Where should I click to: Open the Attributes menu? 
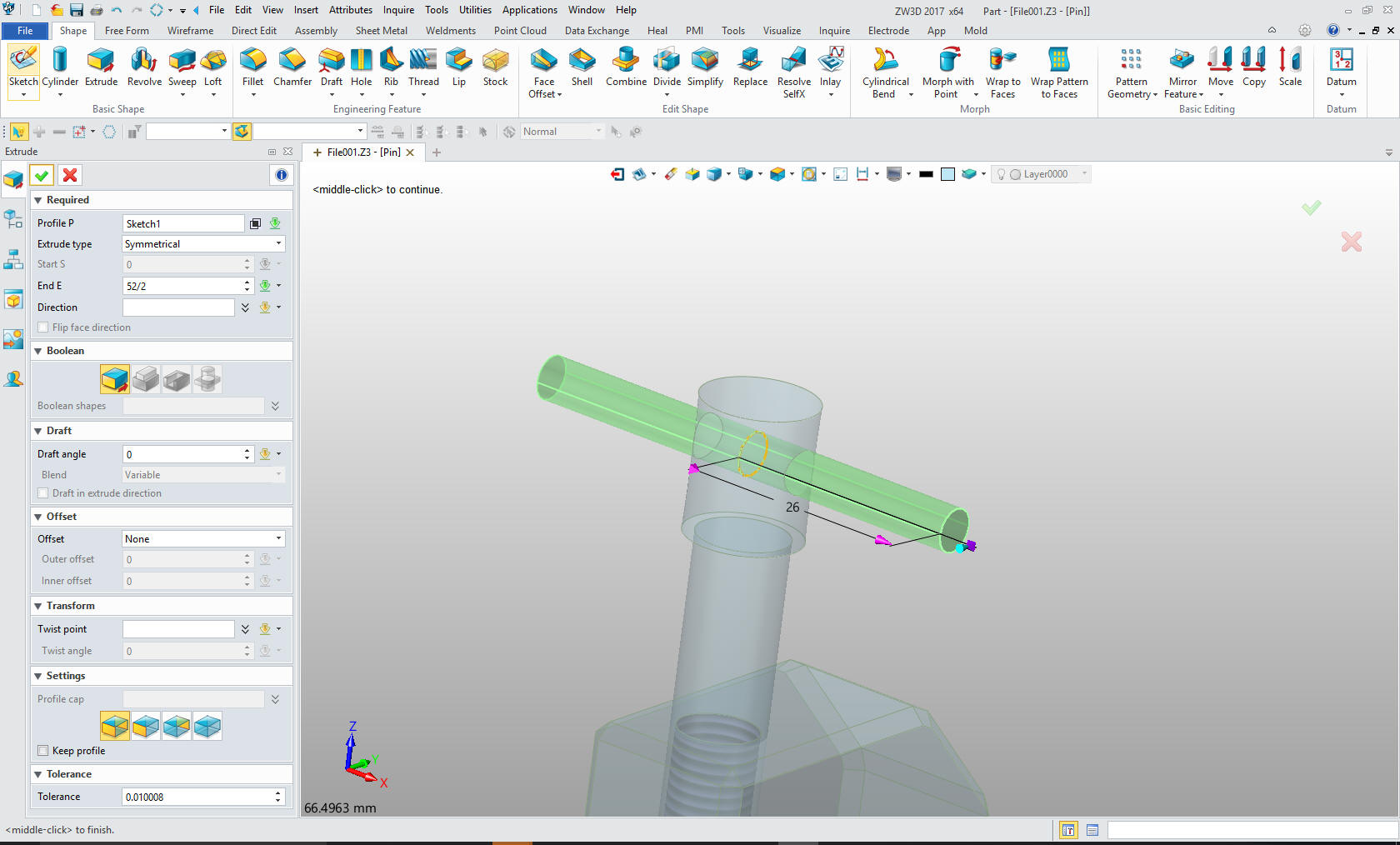tap(351, 10)
